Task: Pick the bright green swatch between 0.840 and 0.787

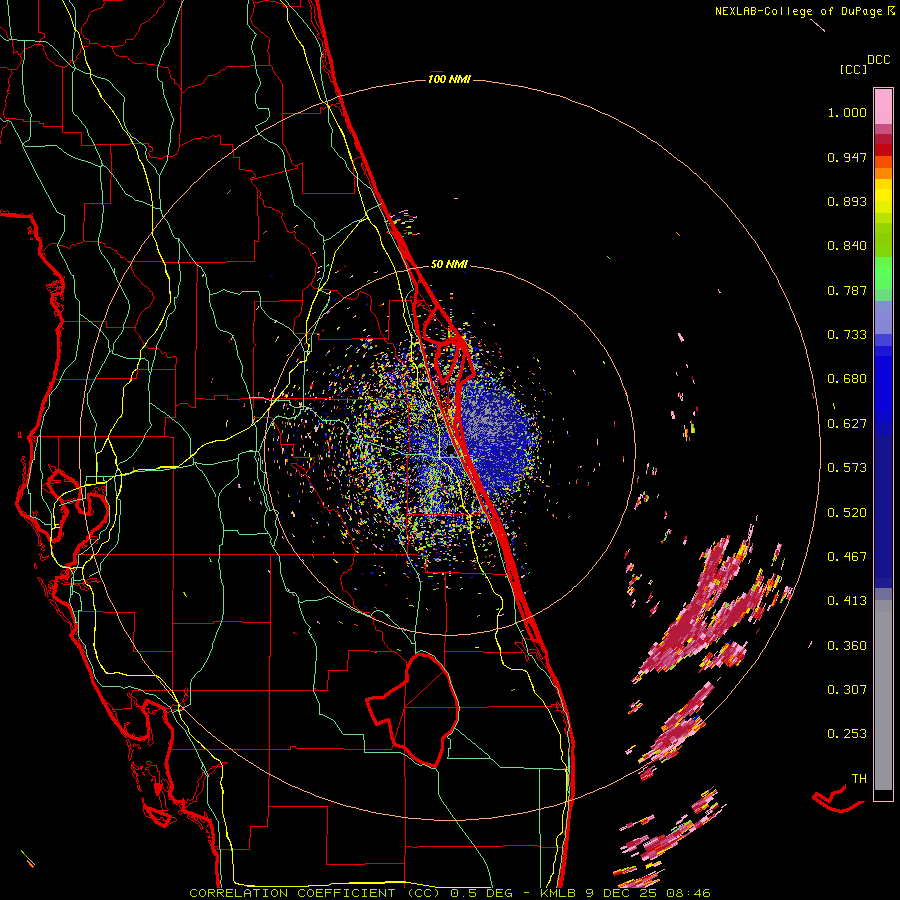Action: (x=883, y=273)
